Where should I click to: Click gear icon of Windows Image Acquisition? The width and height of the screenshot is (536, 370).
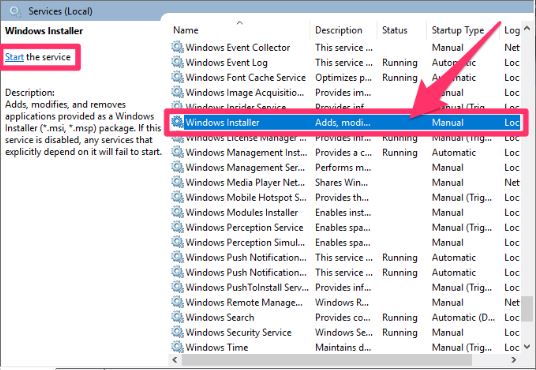pyautogui.click(x=177, y=92)
